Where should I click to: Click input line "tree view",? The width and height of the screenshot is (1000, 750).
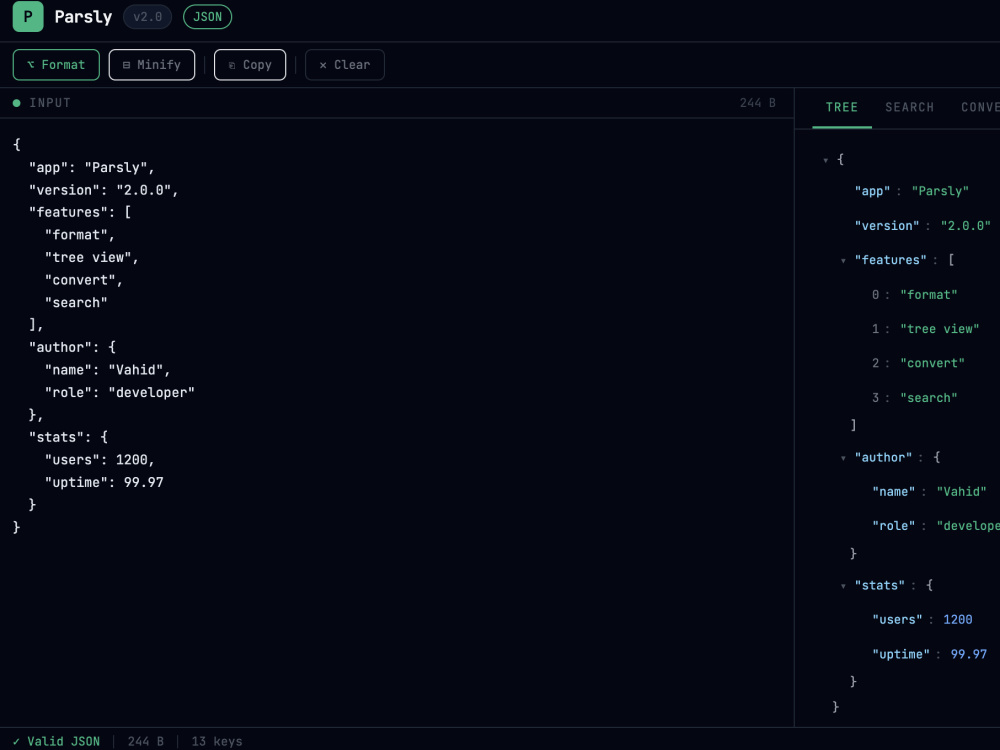(x=92, y=258)
